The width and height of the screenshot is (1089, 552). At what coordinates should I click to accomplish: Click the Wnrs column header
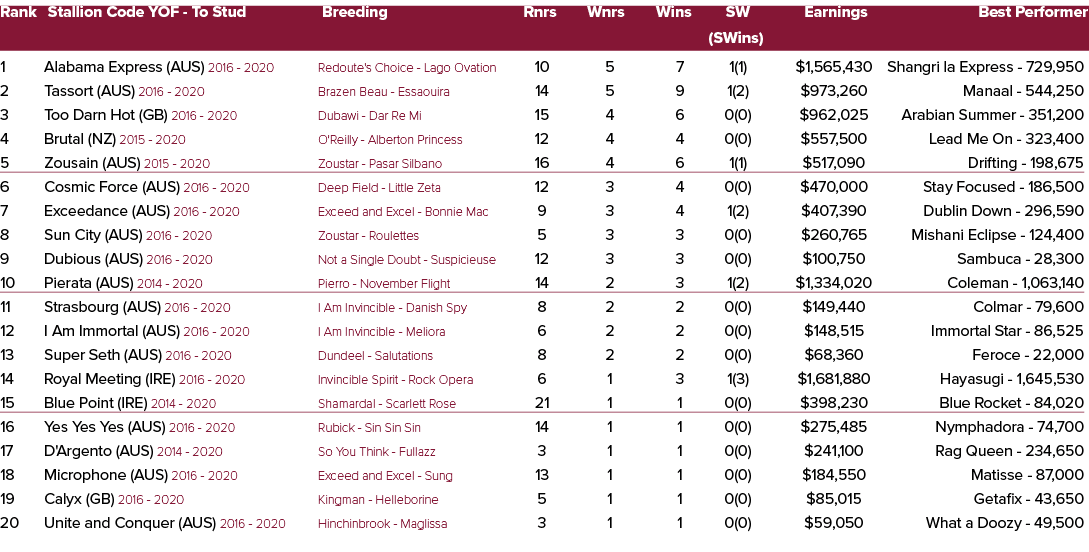[606, 12]
